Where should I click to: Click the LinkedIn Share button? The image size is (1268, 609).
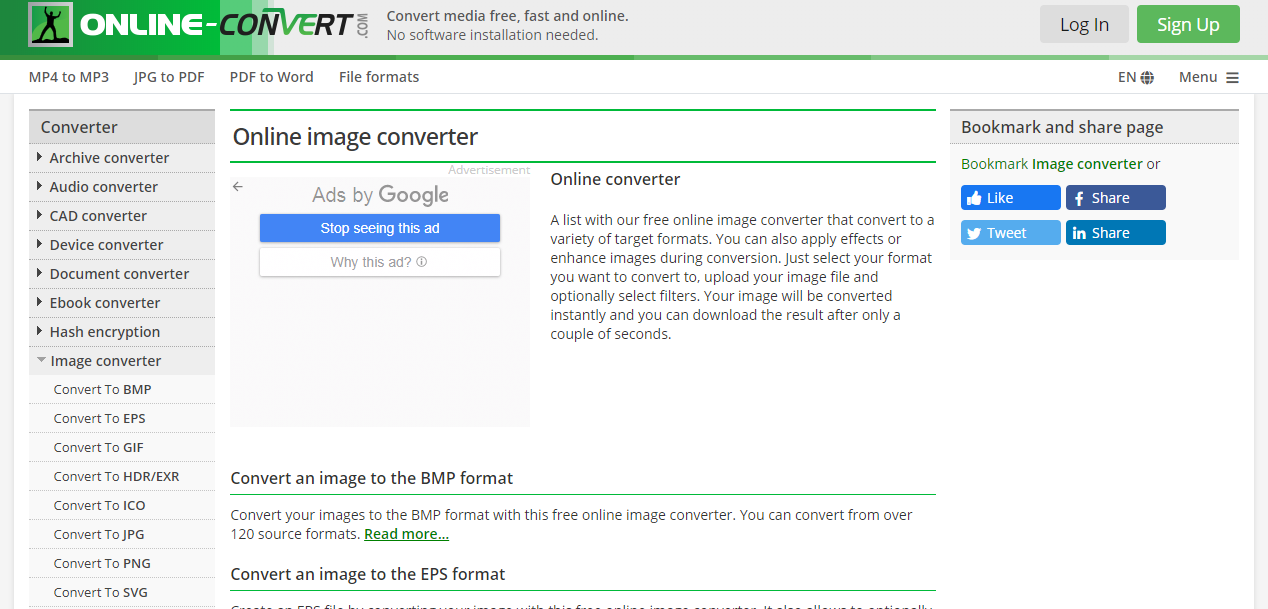[1116, 233]
